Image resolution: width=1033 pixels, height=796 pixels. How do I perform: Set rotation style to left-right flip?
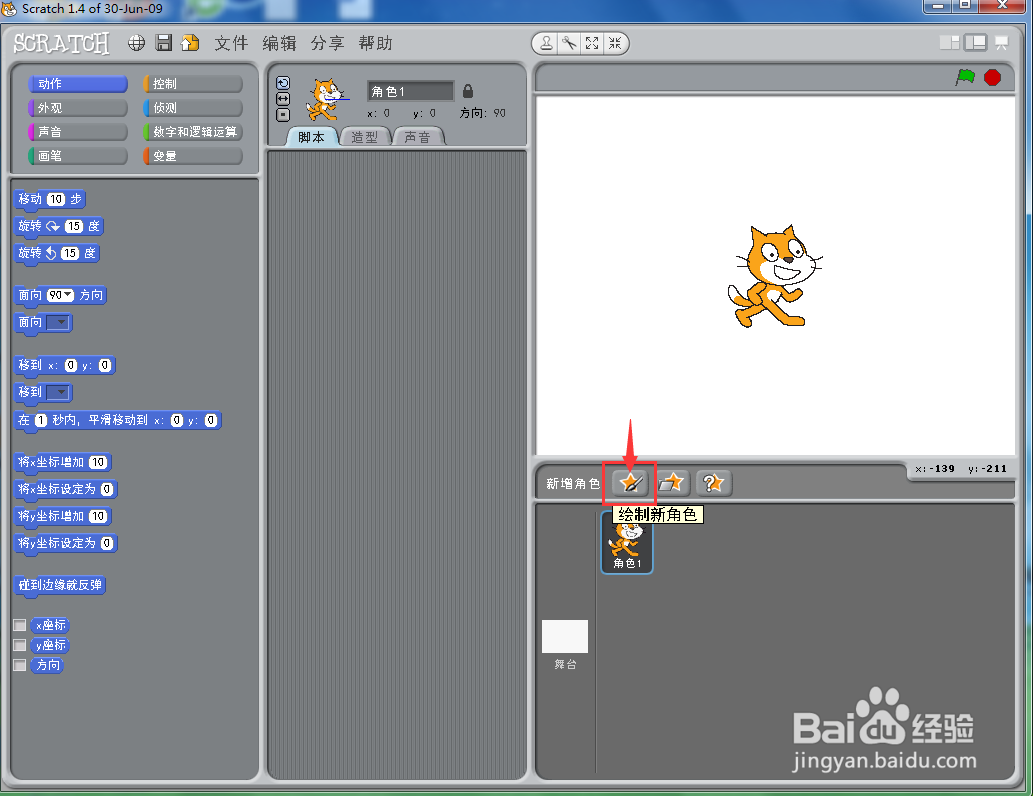point(283,99)
